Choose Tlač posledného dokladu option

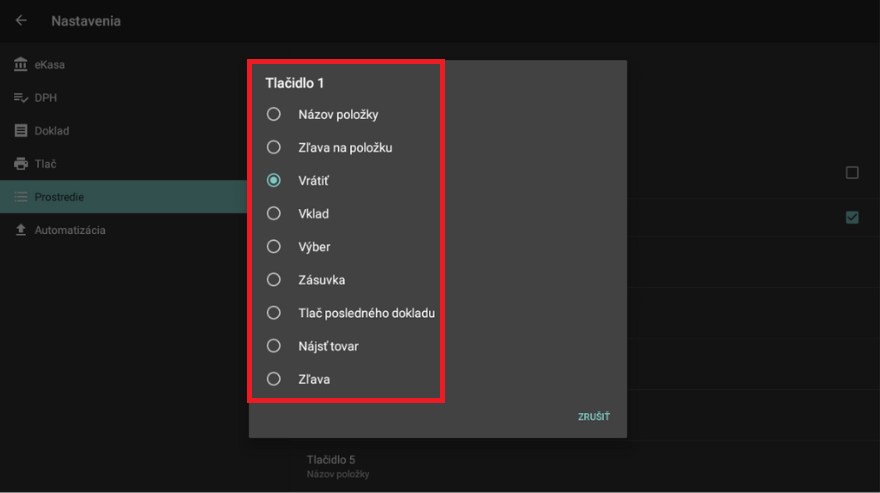(x=274, y=313)
